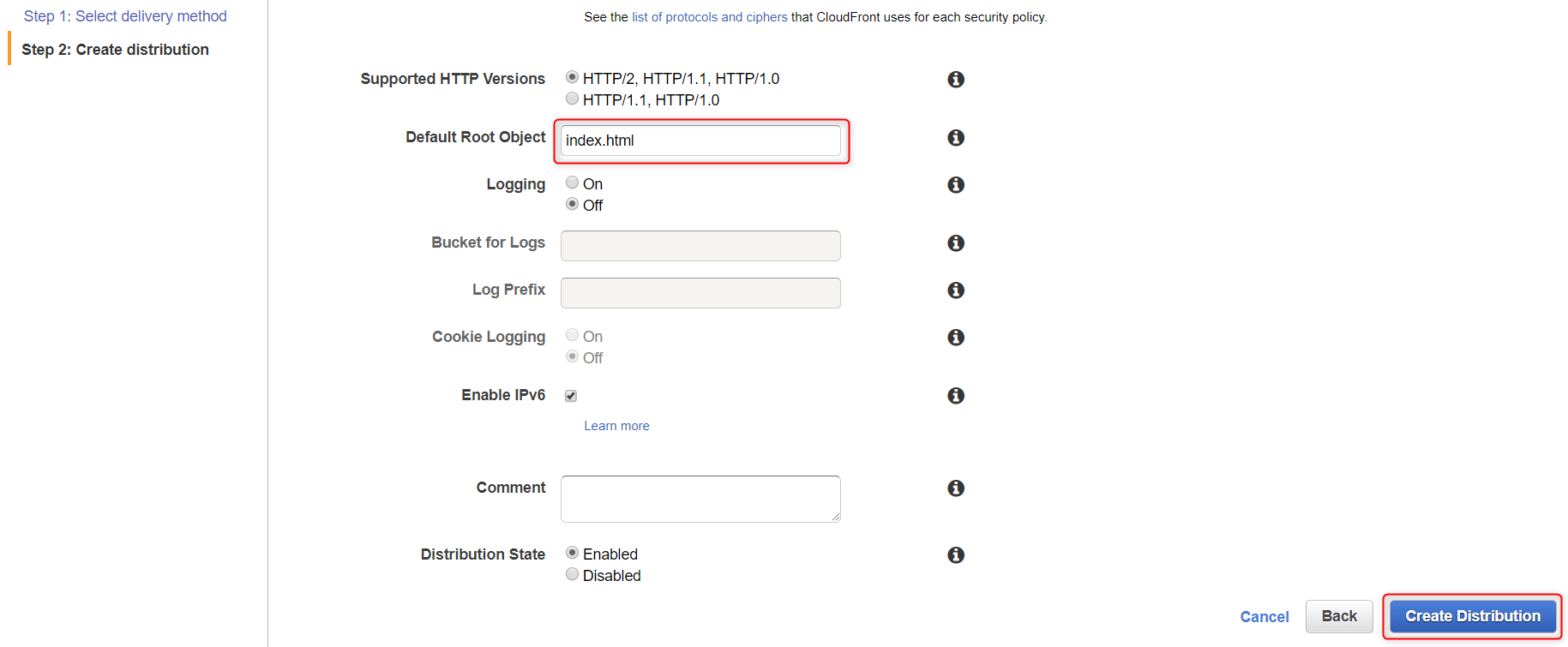Image resolution: width=1568 pixels, height=647 pixels.
Task: Click the Comment info icon
Action: click(x=956, y=488)
